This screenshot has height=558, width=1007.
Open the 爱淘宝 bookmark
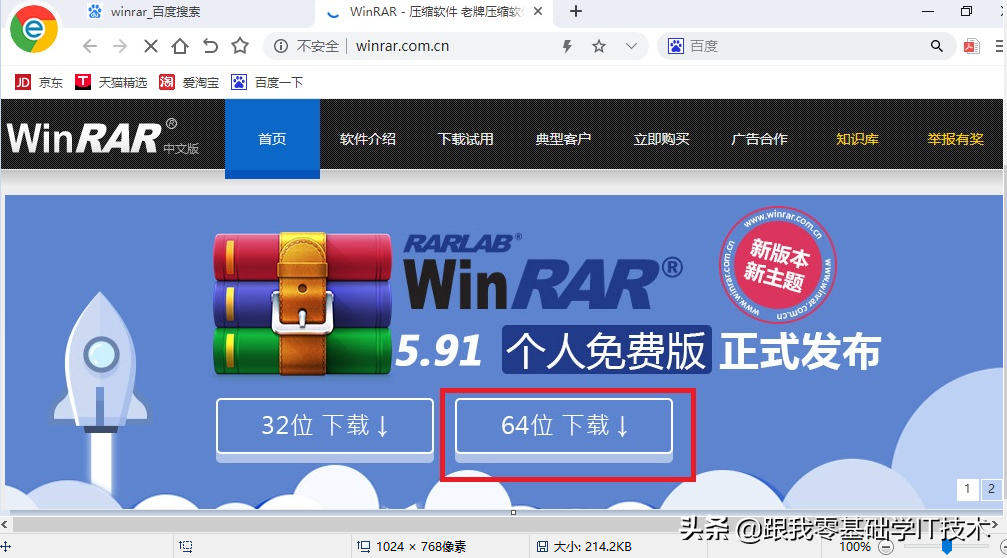point(189,82)
